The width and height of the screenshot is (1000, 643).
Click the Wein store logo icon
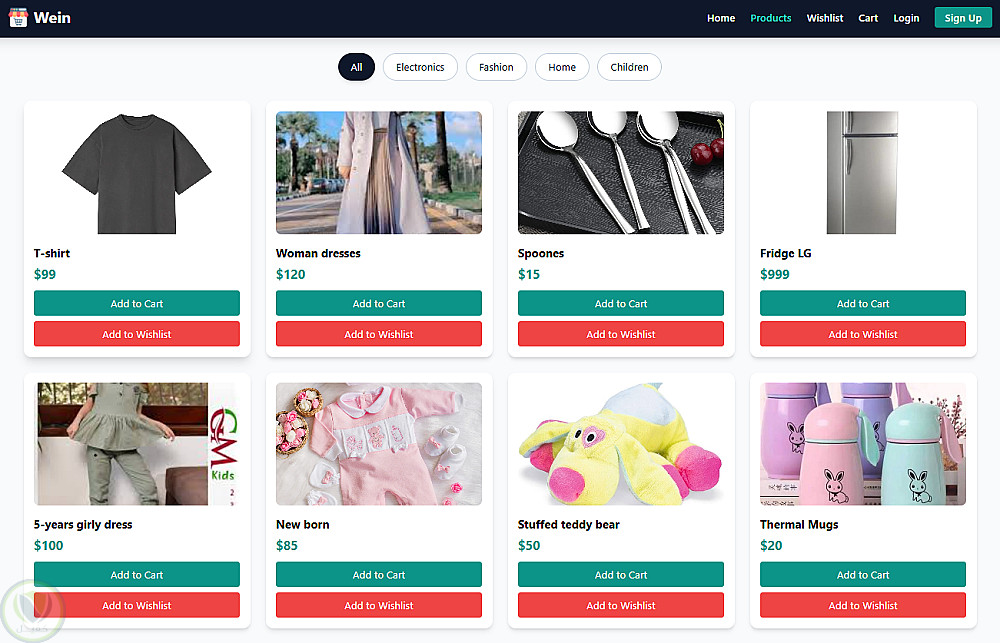(x=18, y=18)
